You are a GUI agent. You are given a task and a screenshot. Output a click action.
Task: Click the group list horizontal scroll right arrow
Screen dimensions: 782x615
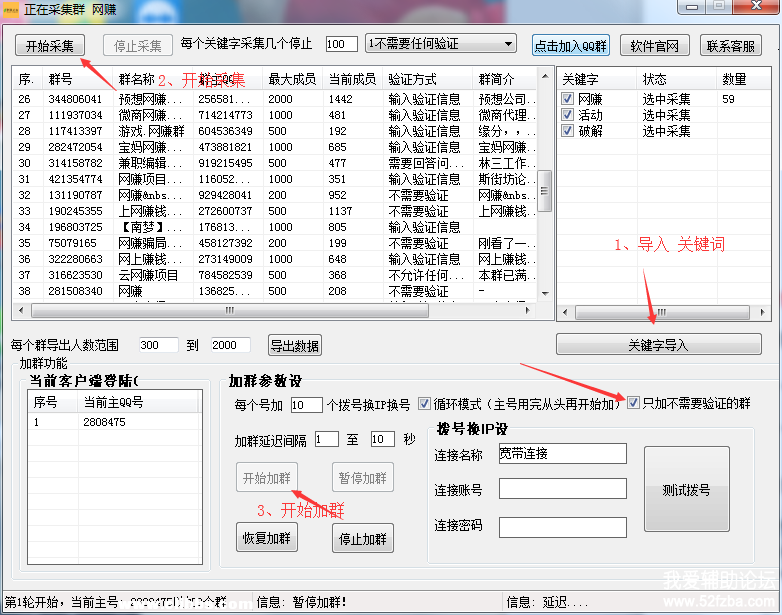528,310
